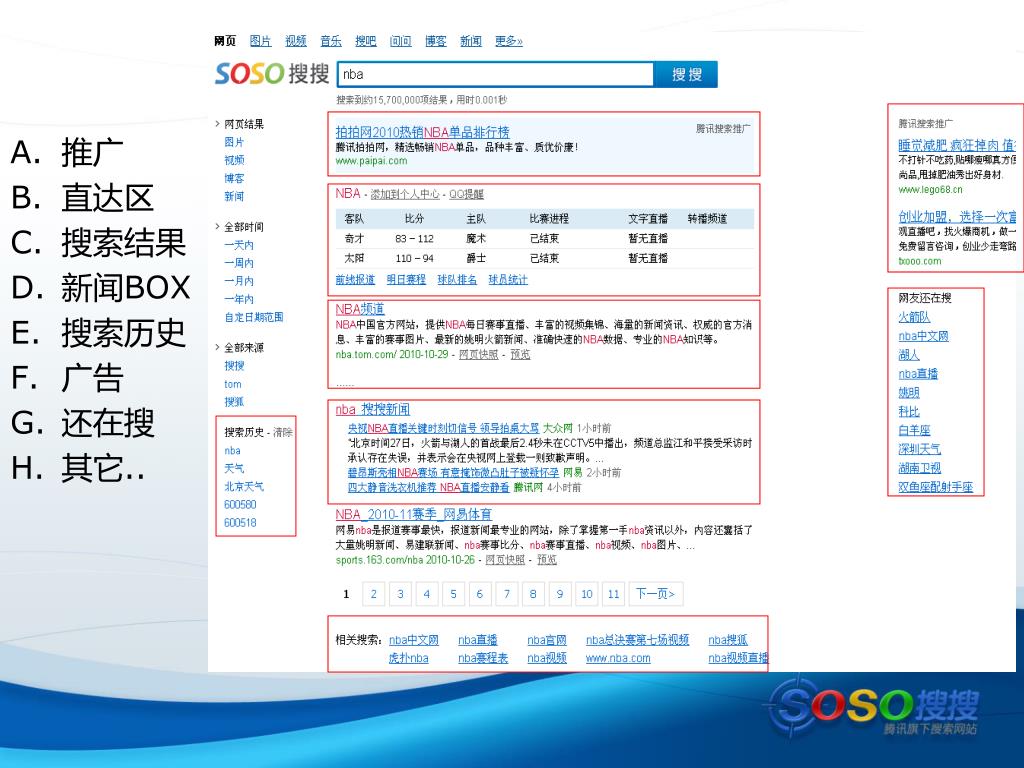Open 姚明 in 网友还在搜
1024x768 pixels.
pyautogui.click(x=909, y=392)
